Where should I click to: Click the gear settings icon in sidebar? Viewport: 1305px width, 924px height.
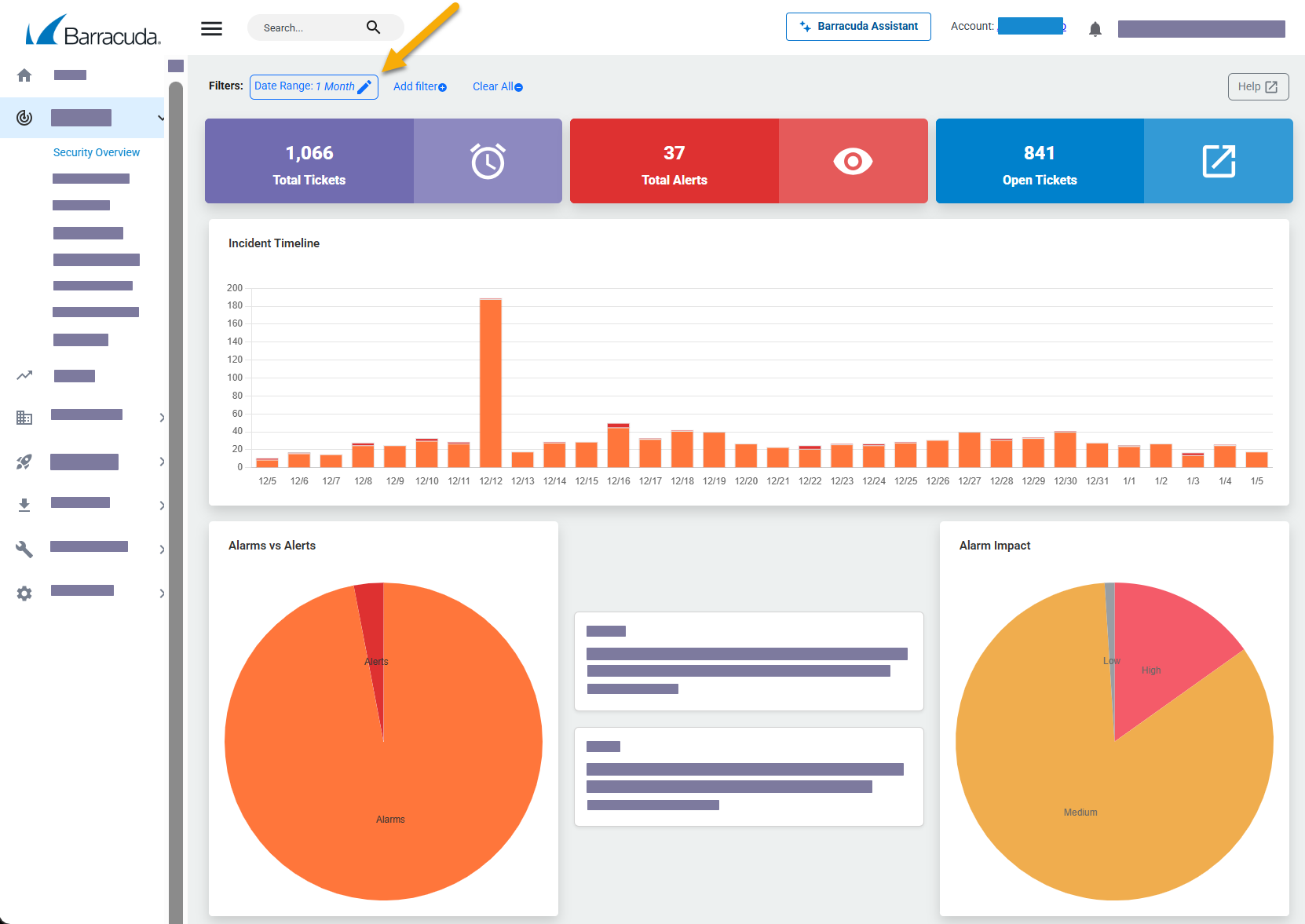click(24, 593)
